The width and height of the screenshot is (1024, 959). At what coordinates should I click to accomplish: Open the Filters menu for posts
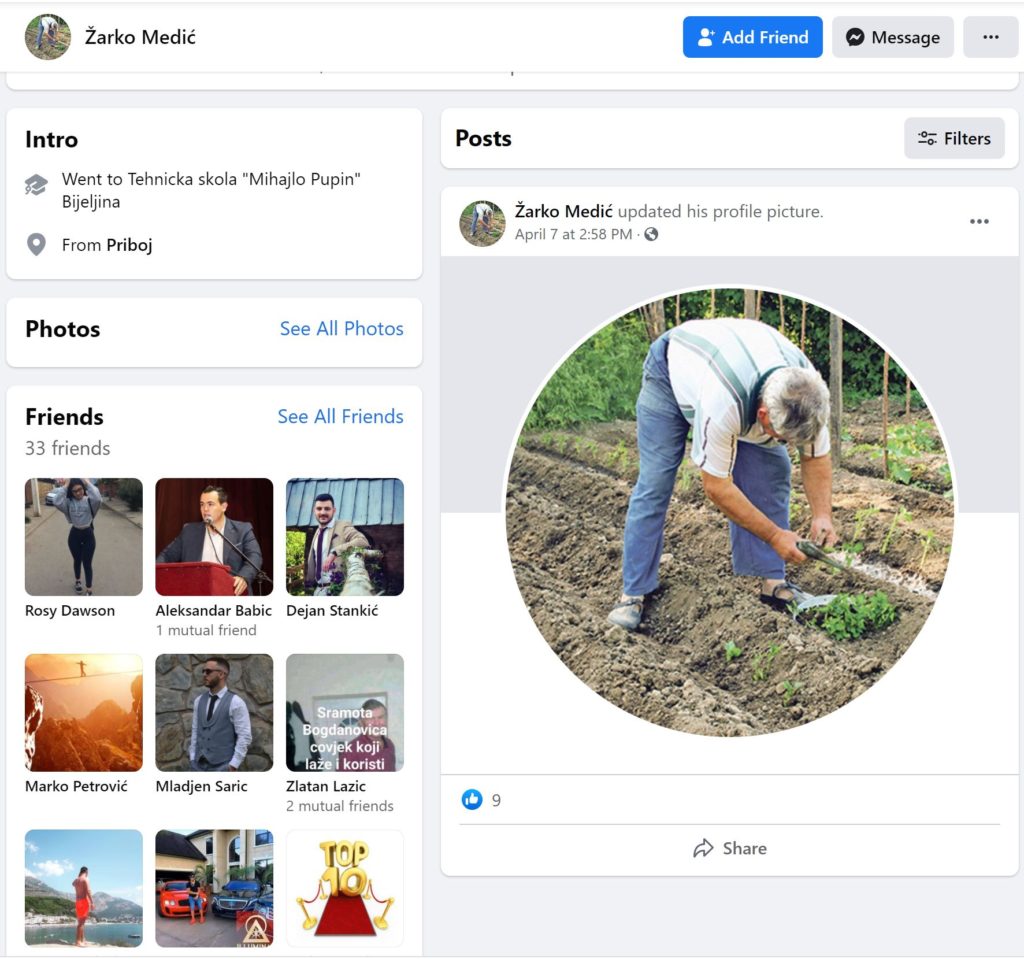pos(954,139)
